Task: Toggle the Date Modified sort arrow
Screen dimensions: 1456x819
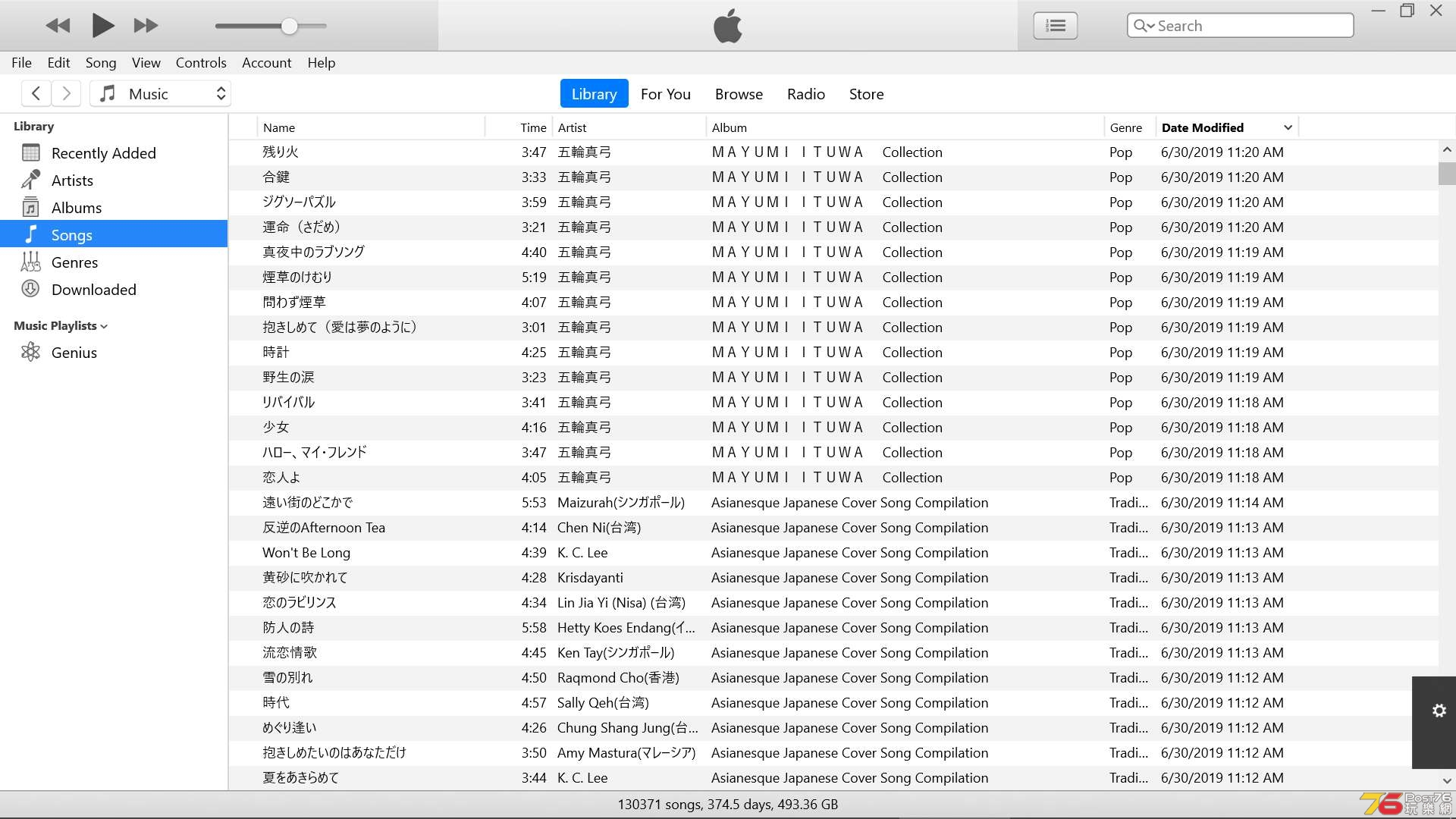Action: (1288, 127)
